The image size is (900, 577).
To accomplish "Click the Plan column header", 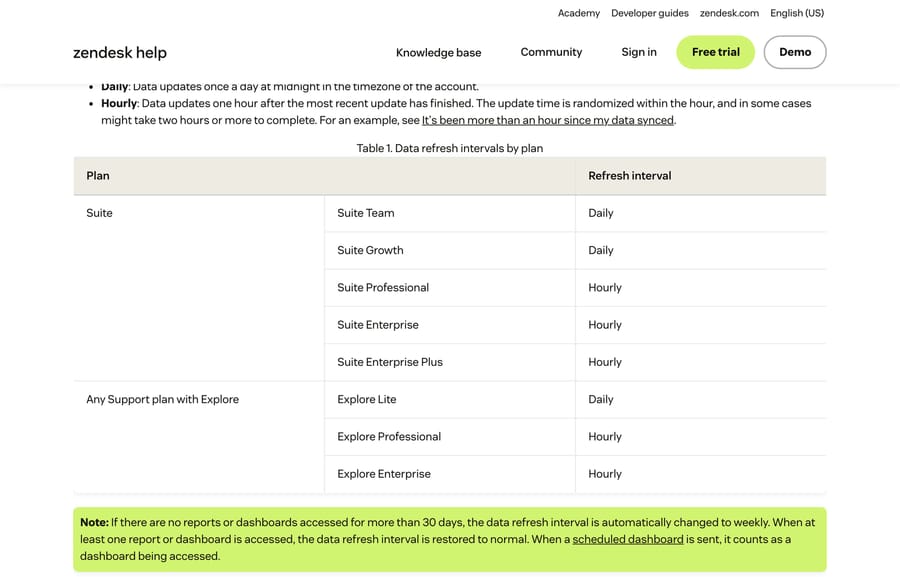I will click(324, 176).
